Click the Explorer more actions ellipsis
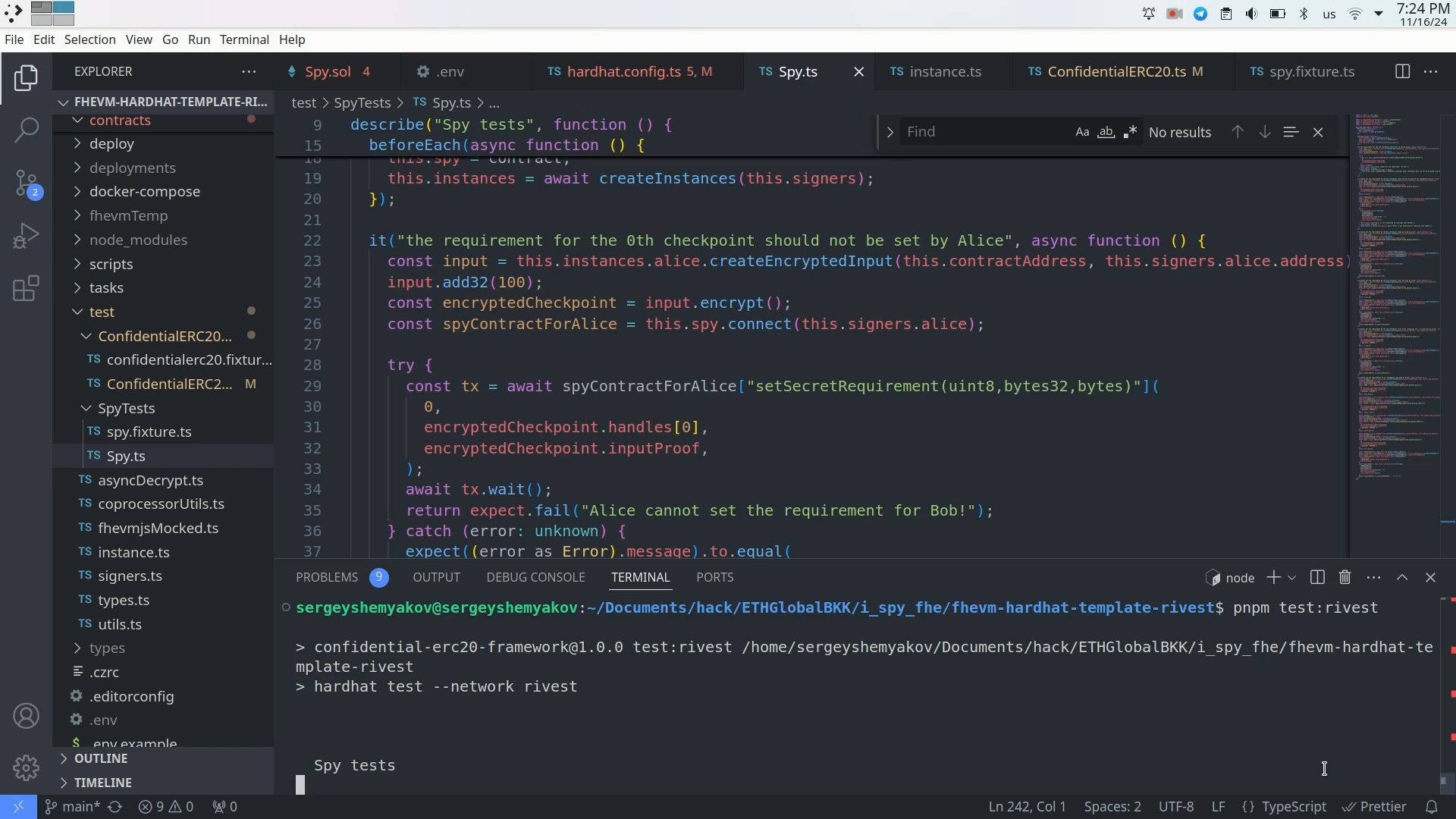 click(x=249, y=71)
